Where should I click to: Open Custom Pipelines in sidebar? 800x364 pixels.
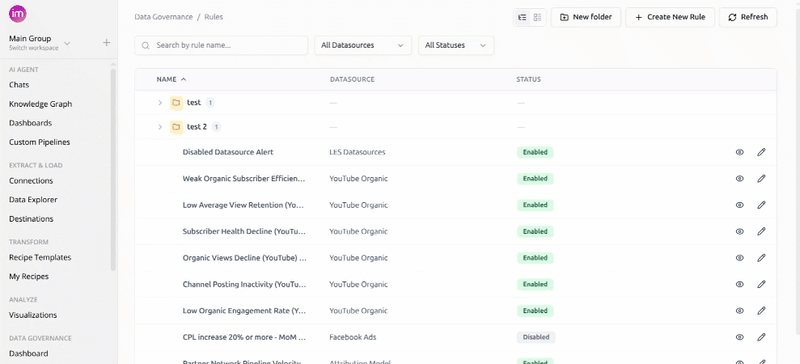[x=39, y=142]
